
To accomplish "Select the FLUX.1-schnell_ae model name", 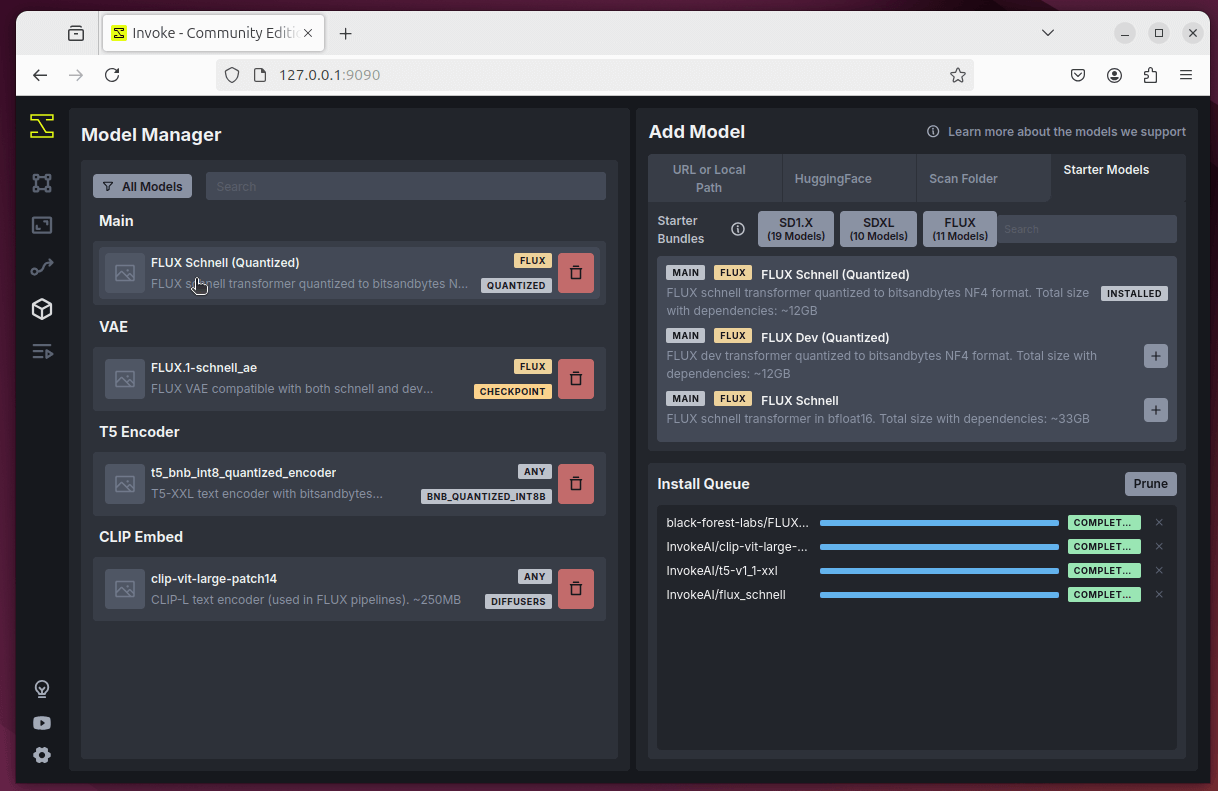I will click(x=204, y=368).
